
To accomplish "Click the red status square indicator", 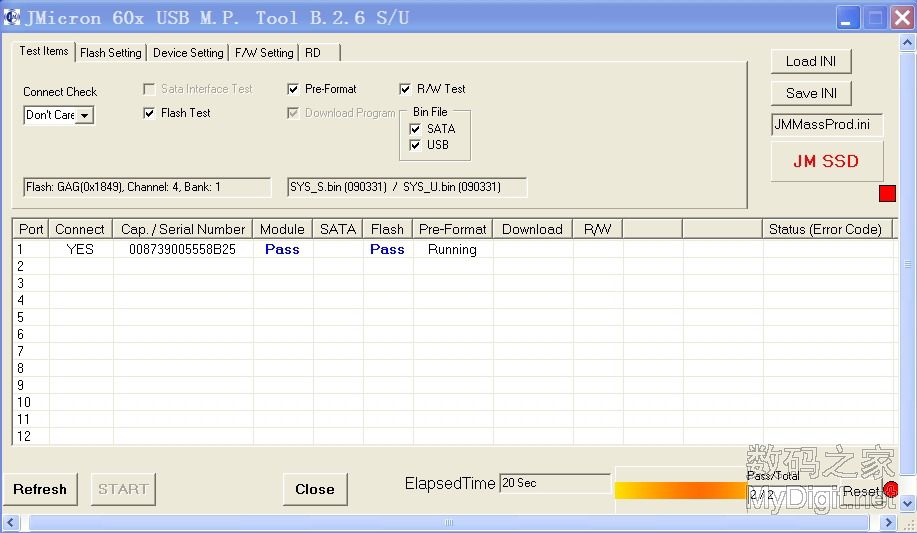I will tap(887, 193).
